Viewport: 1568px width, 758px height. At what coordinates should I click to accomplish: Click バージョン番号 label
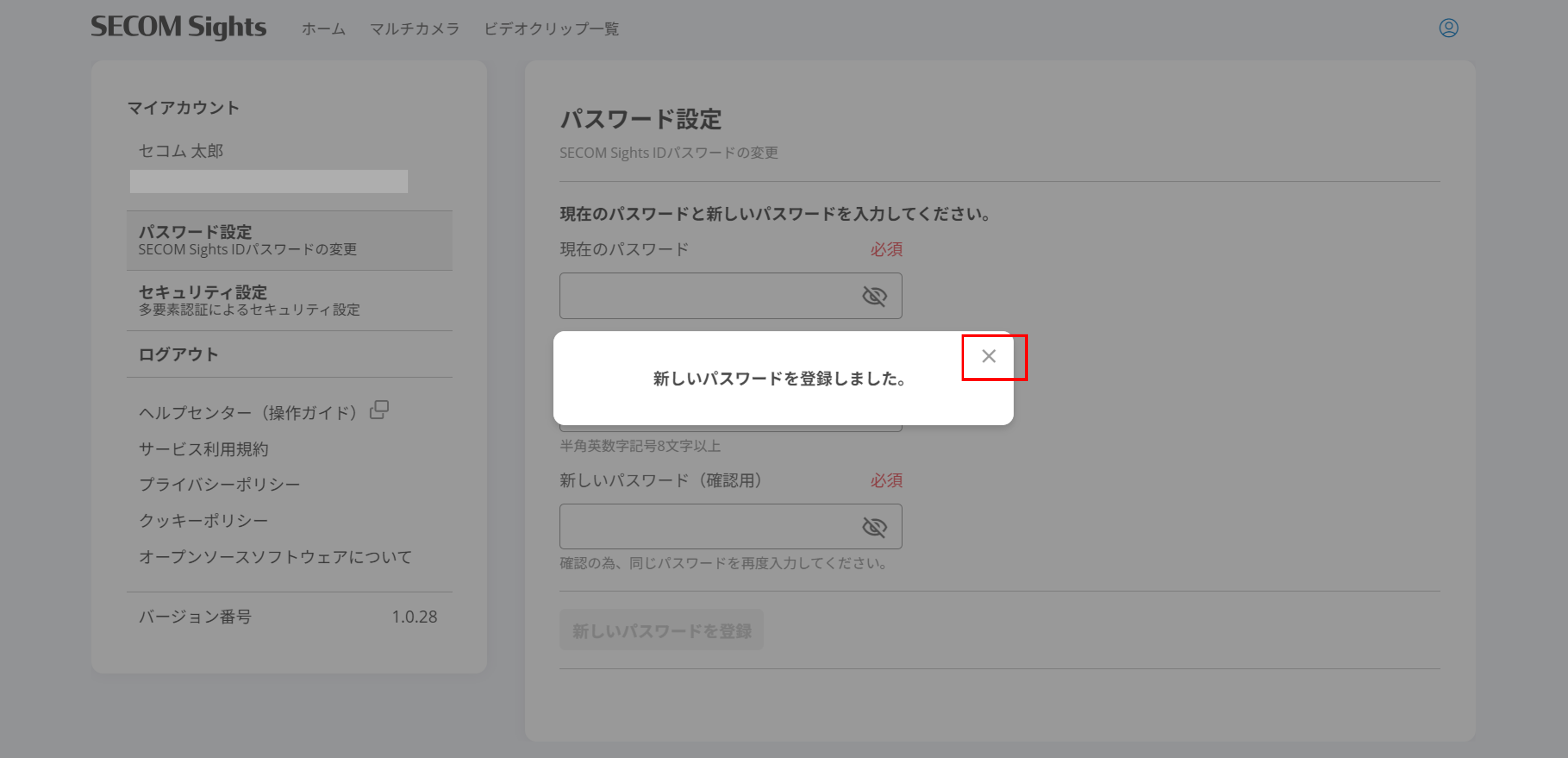click(195, 617)
